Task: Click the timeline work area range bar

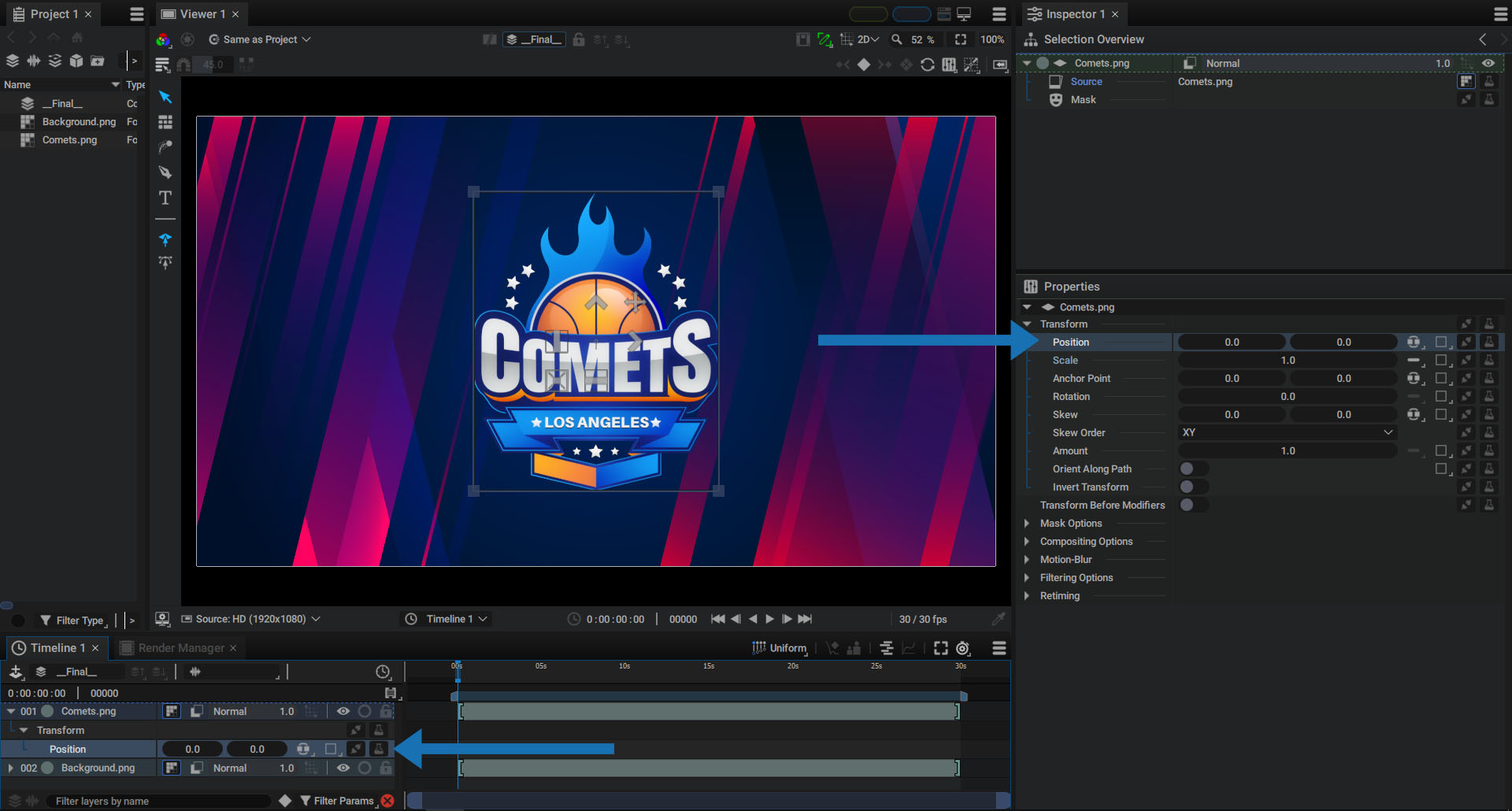Action: (x=709, y=696)
